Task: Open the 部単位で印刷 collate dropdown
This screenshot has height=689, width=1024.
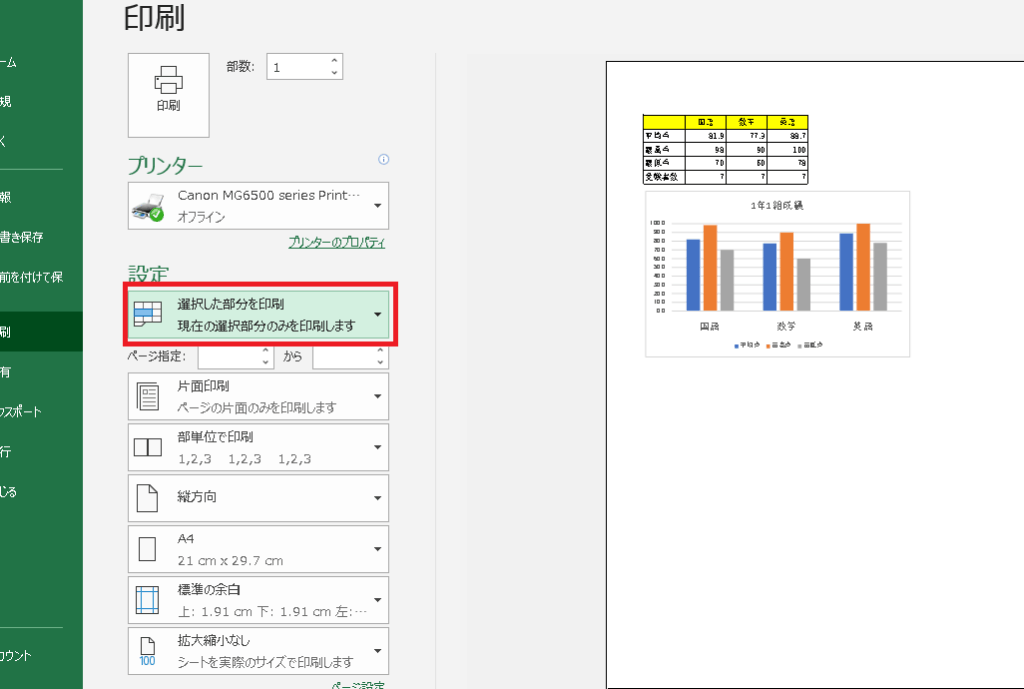Action: pos(258,447)
